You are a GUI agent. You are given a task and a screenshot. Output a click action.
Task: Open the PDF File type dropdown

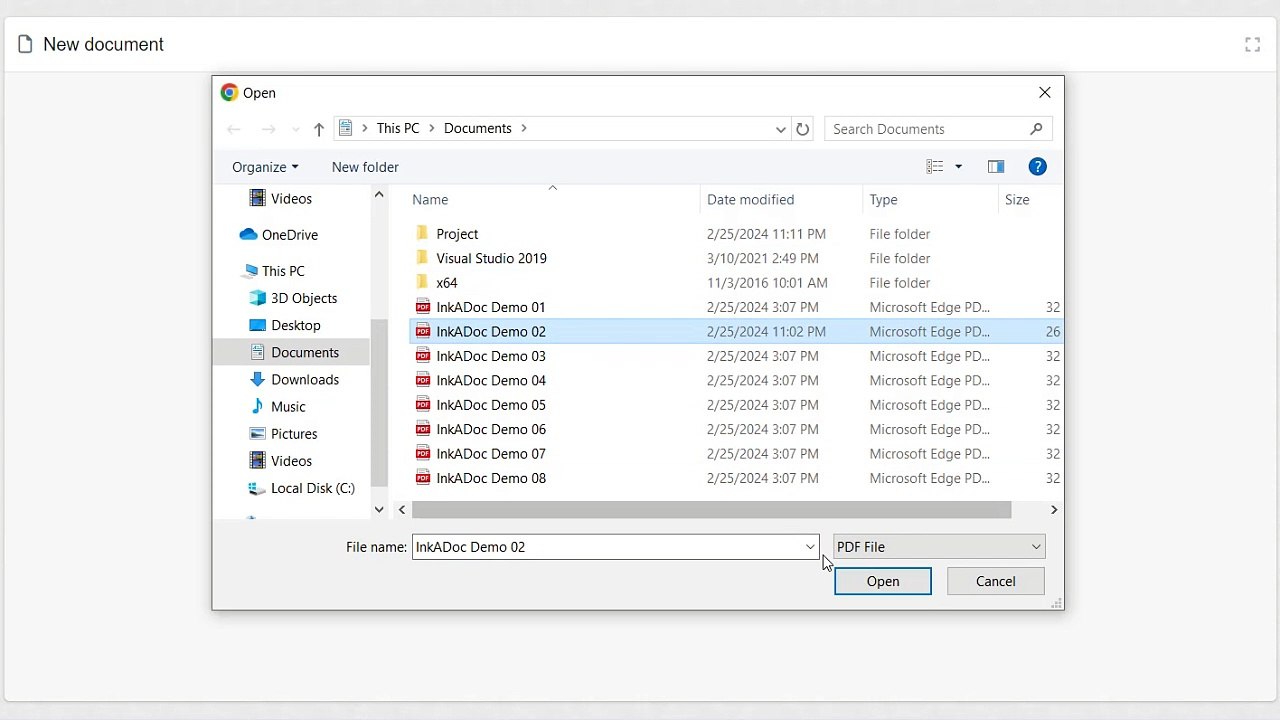tap(939, 547)
